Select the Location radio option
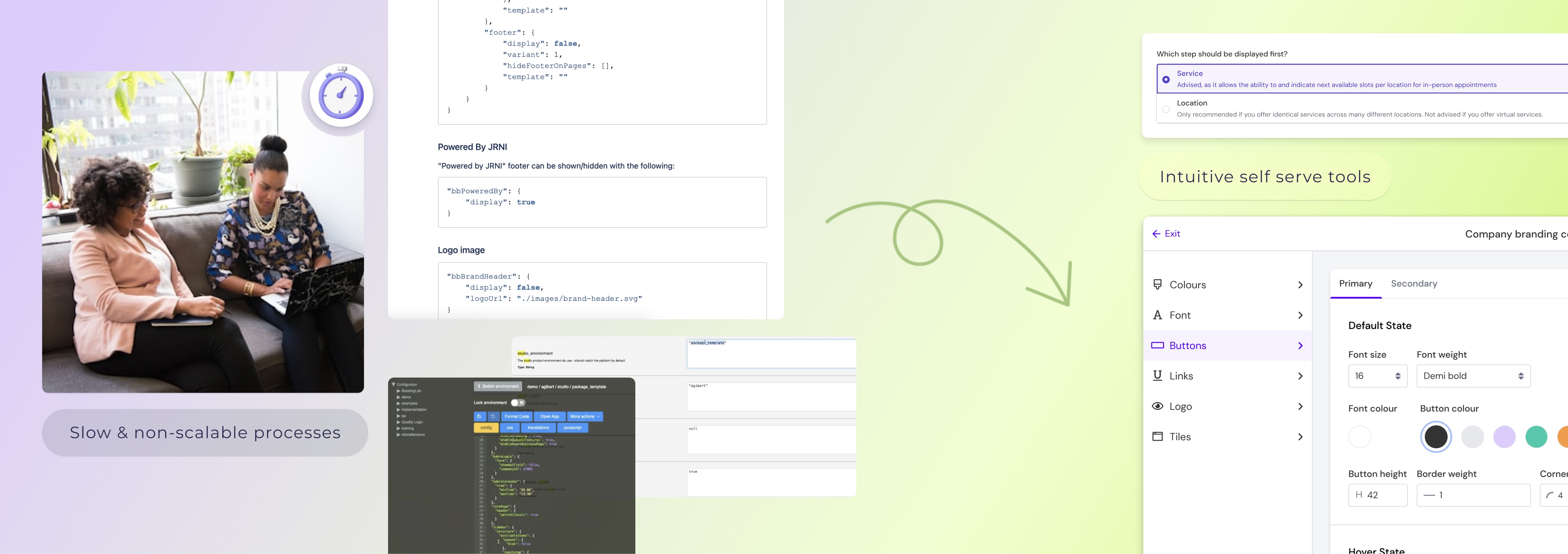1568x554 pixels. [1166, 110]
